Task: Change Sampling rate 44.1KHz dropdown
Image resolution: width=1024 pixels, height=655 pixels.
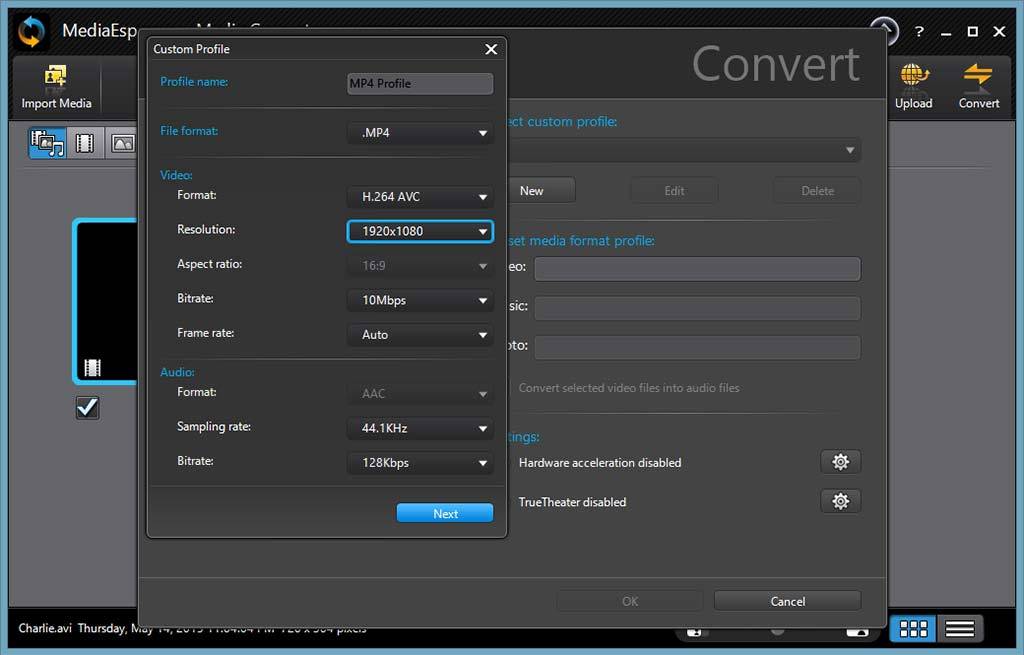Action: coord(420,428)
